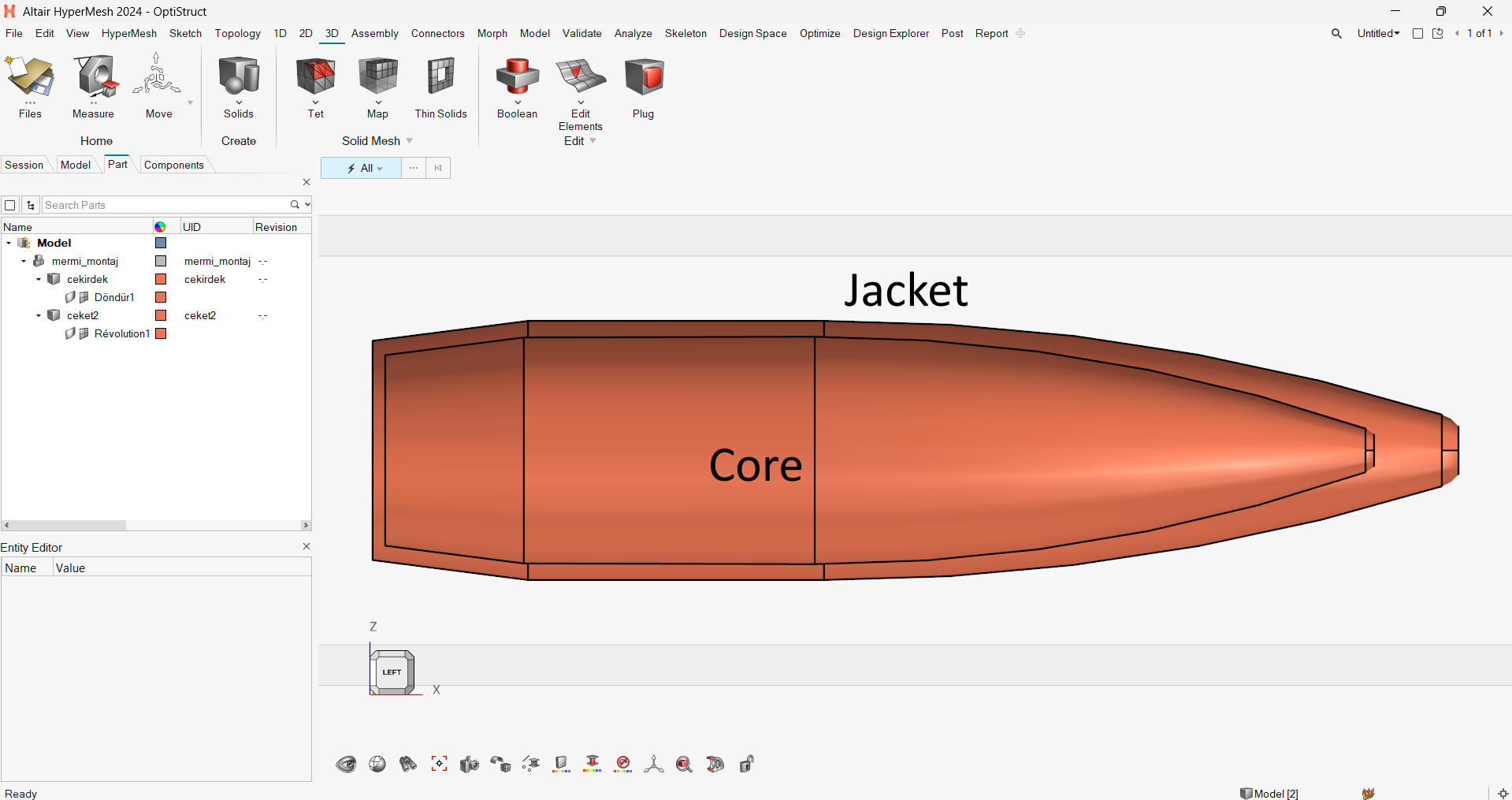Toggle mesh visibility of Döndür1
Screen dimensions: 1512x800
(84, 297)
